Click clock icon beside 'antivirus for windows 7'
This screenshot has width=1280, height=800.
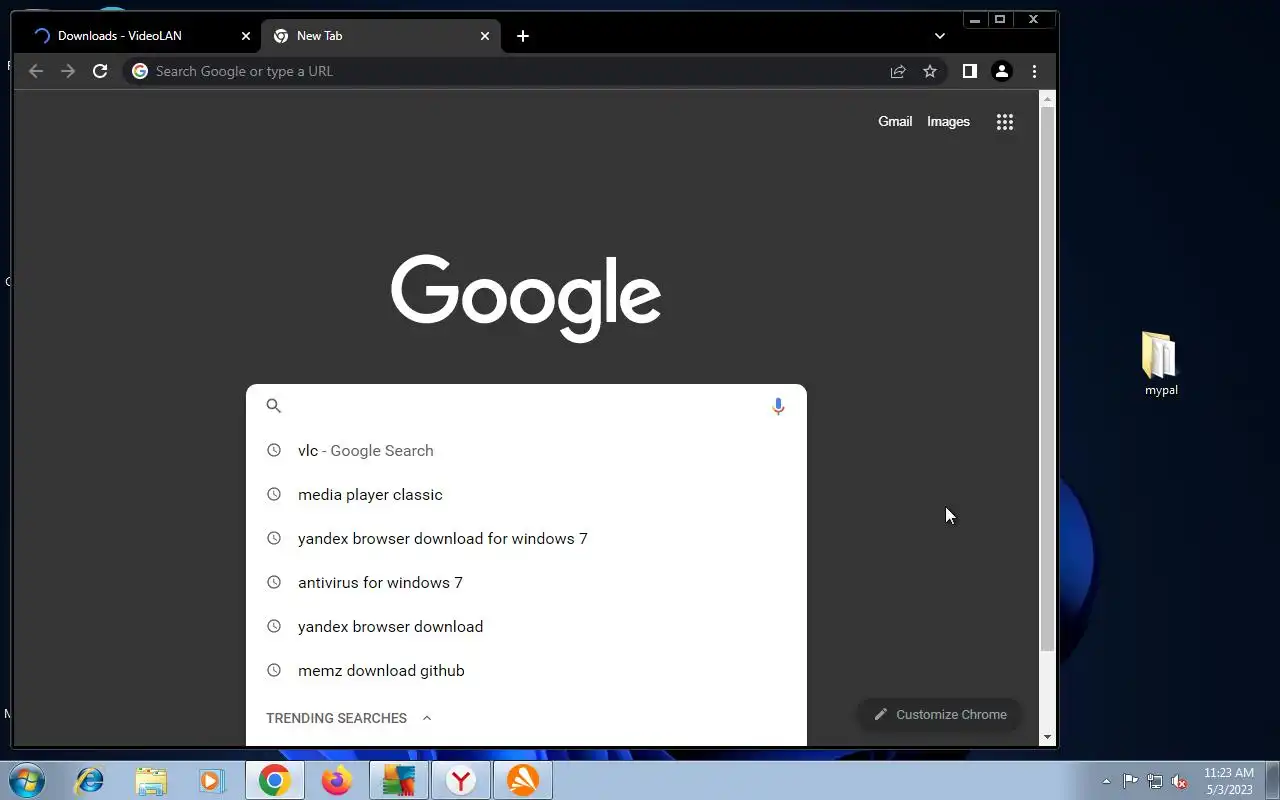[x=274, y=582]
